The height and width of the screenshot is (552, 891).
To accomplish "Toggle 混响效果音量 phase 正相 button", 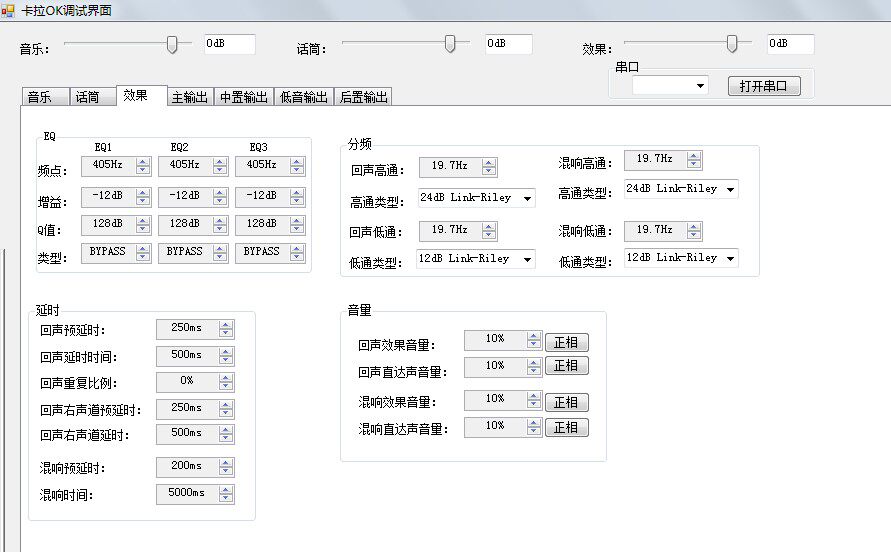I will tap(567, 402).
